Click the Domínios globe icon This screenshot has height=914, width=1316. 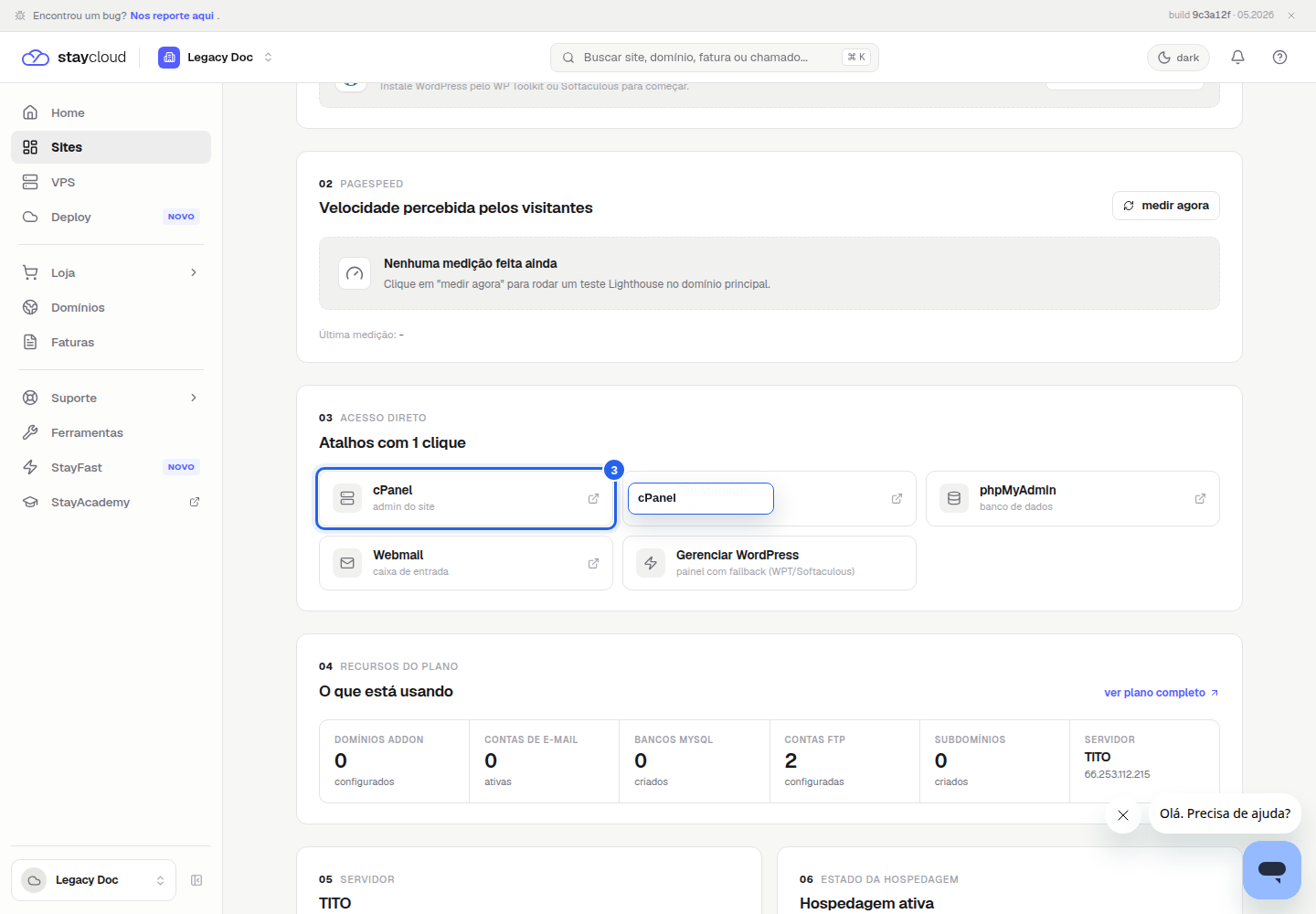coord(30,307)
